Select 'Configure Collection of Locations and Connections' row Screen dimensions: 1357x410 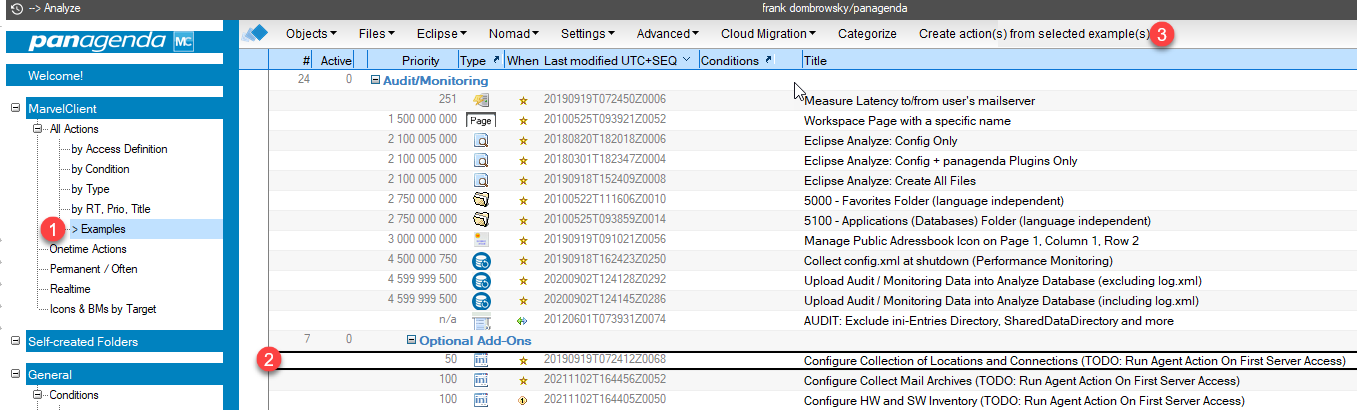(x=812, y=361)
